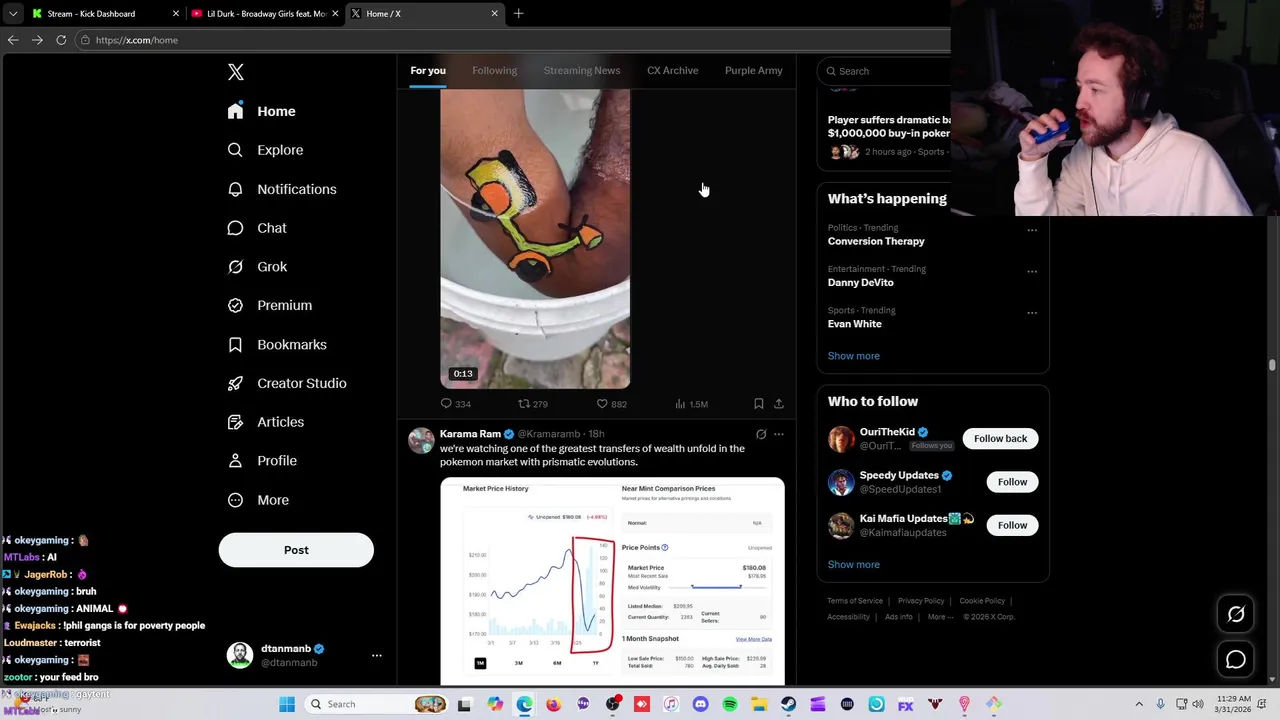Image resolution: width=1280 pixels, height=720 pixels.
Task: Open the More menu in the sidebar
Action: point(258,500)
